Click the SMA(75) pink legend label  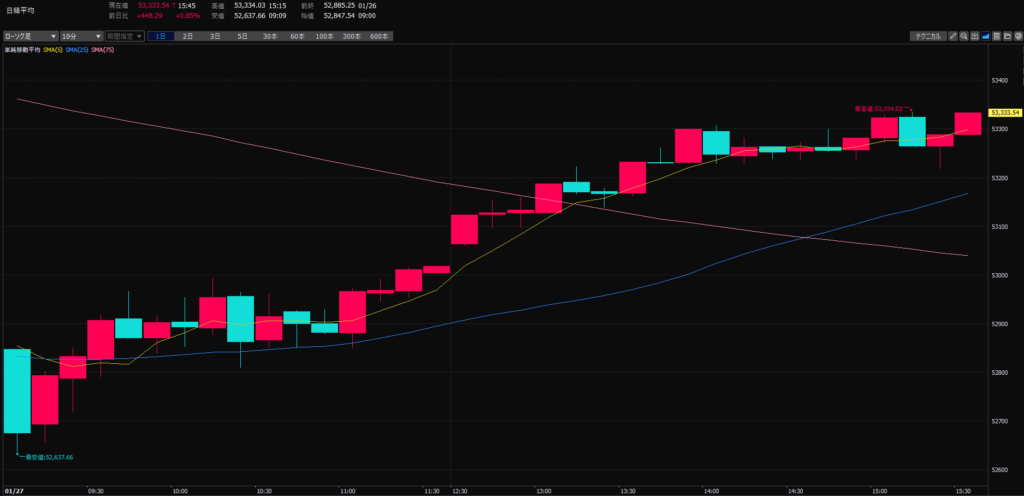coord(102,49)
